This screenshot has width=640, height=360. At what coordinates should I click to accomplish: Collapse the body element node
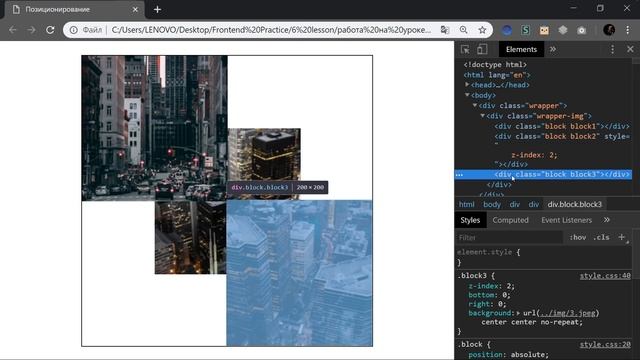click(x=467, y=95)
